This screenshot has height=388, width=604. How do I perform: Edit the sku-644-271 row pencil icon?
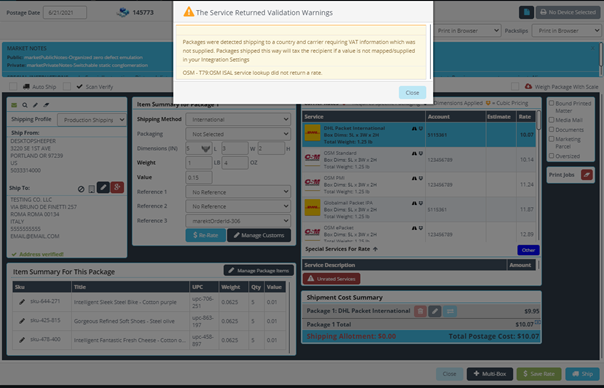point(22,302)
